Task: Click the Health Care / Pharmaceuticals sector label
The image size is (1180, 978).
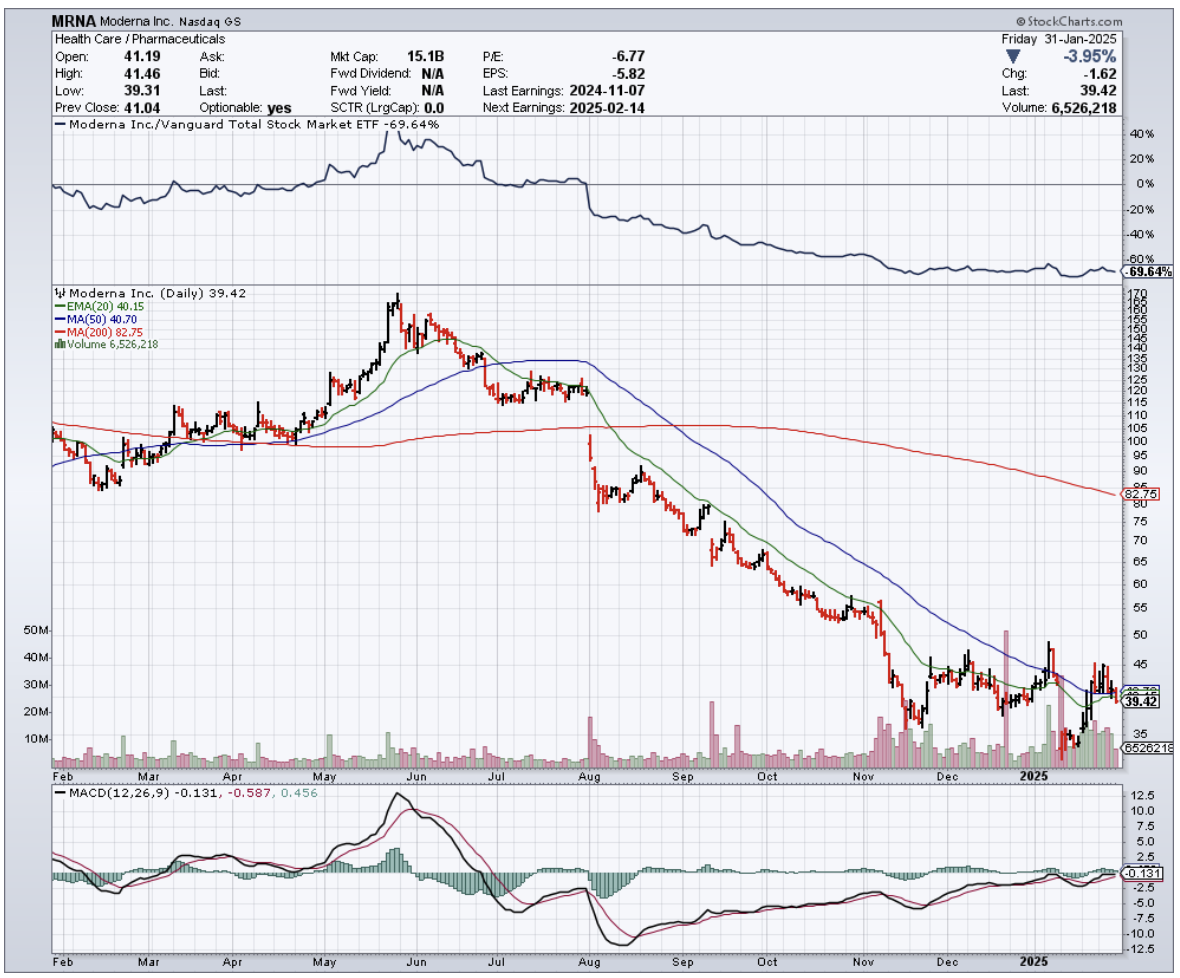Action: click(139, 39)
